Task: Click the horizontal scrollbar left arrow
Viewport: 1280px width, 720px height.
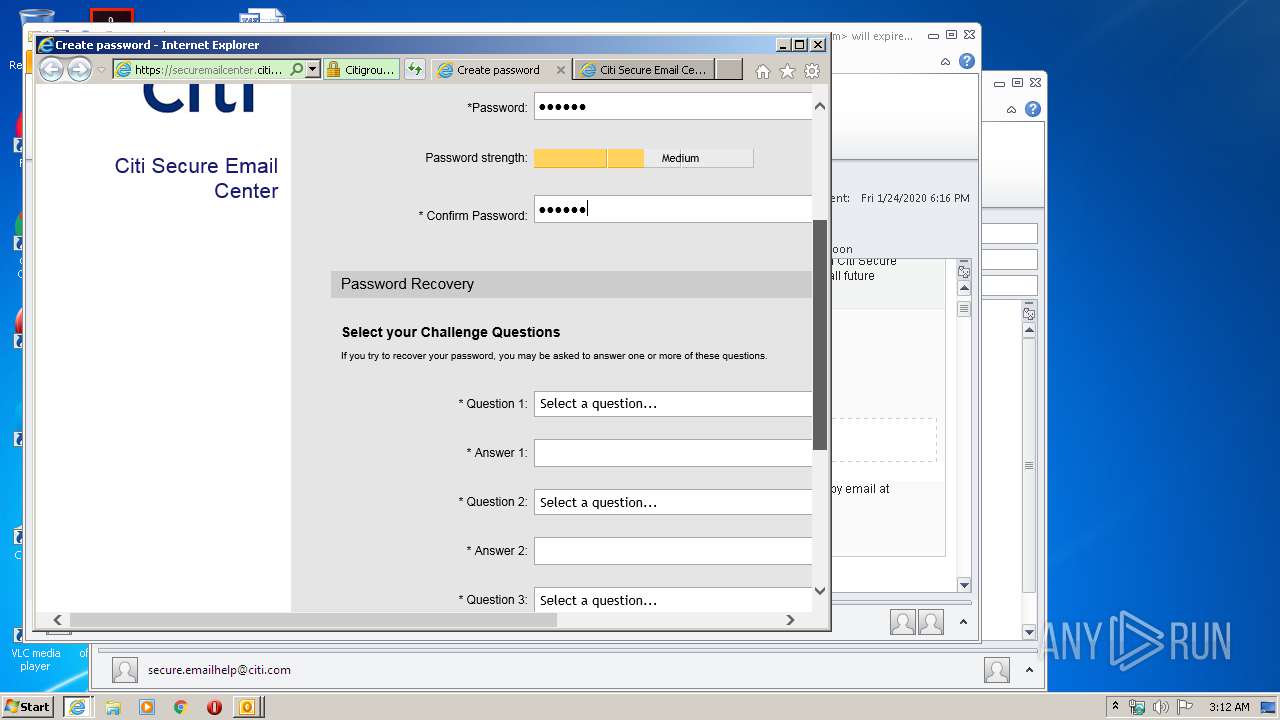Action: coord(57,620)
